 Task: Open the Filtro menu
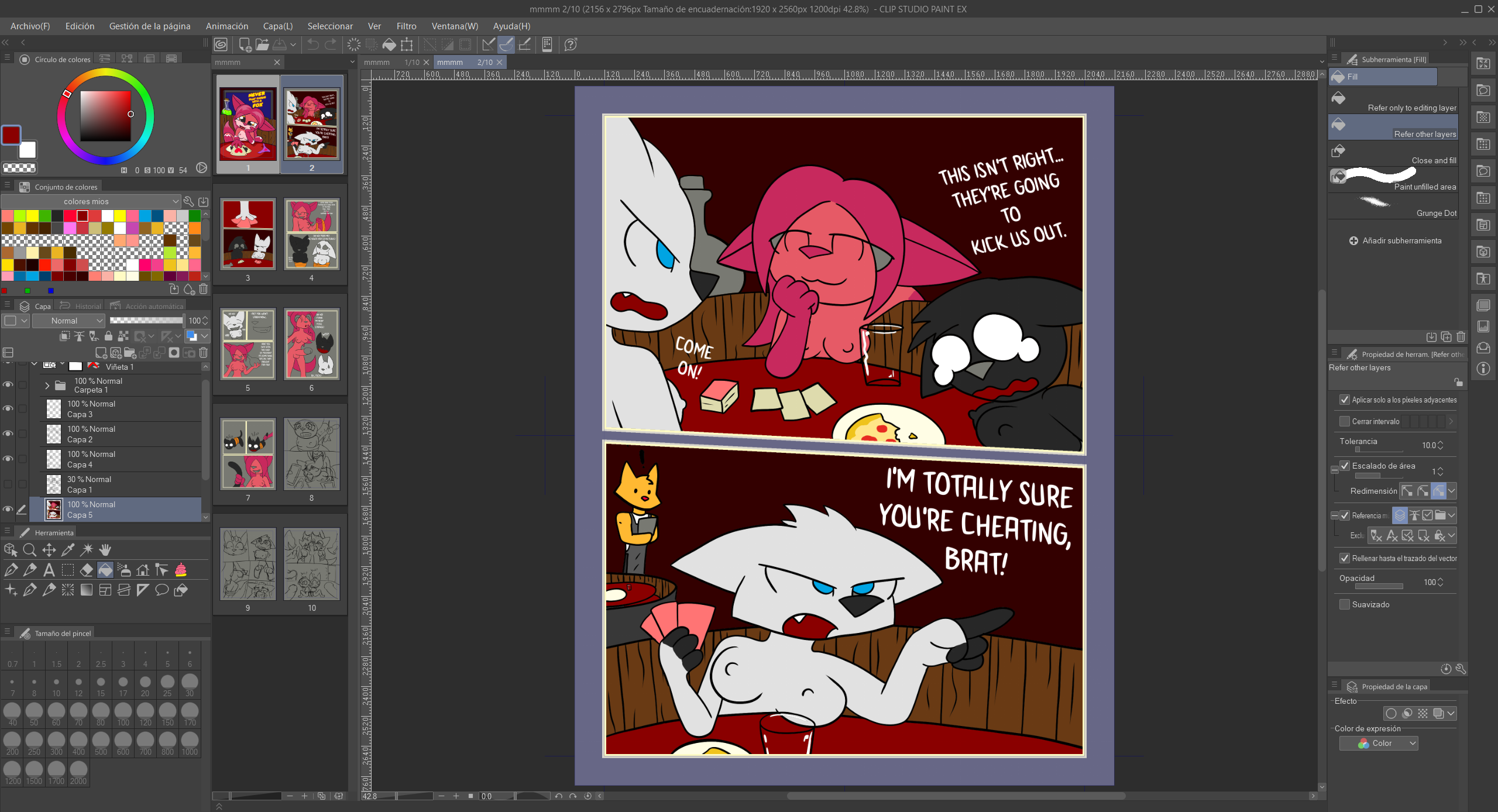point(406,26)
